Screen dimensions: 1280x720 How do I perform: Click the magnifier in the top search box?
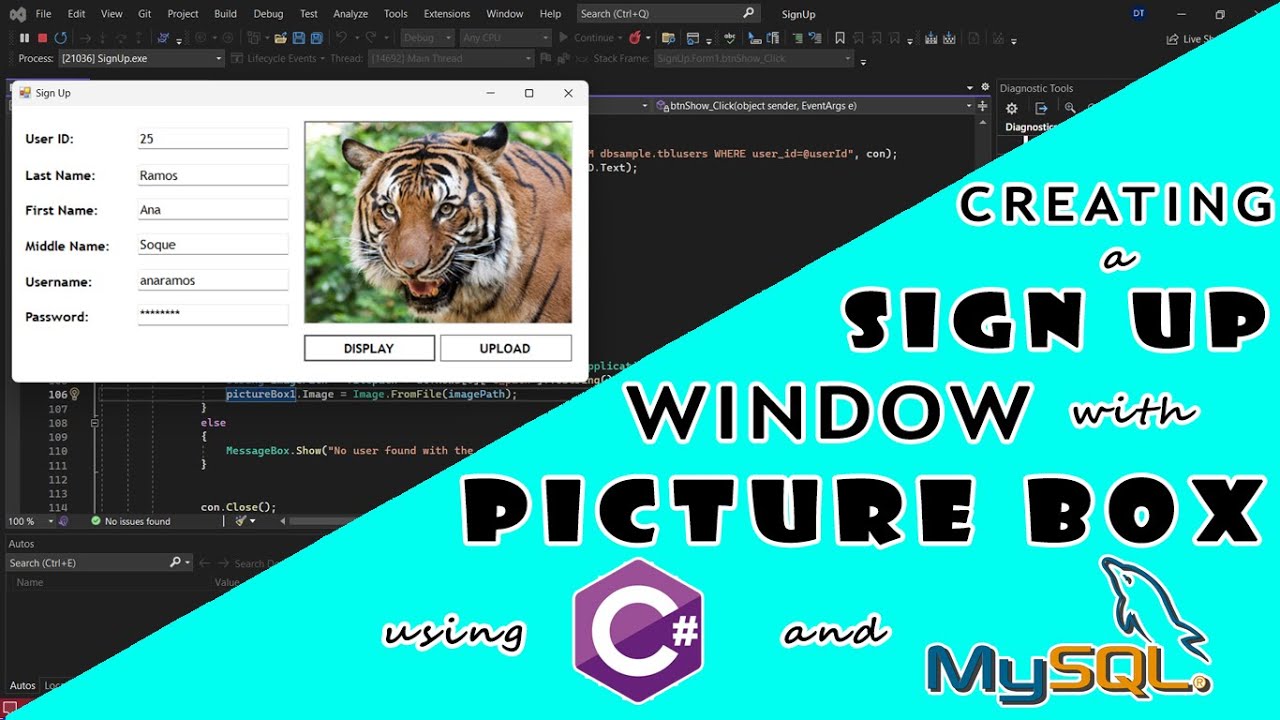[x=748, y=13]
